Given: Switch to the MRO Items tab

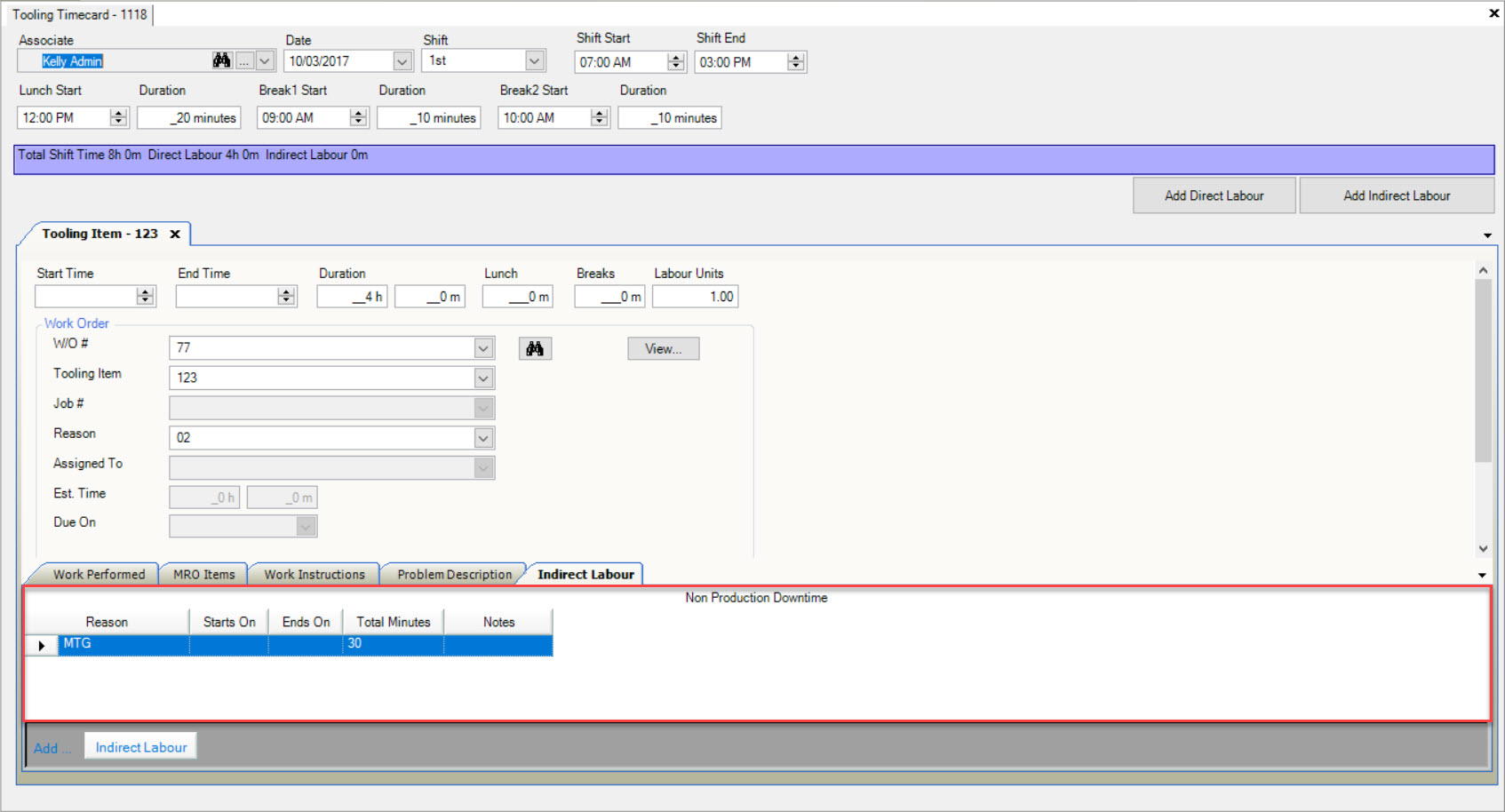Looking at the screenshot, I should point(204,575).
